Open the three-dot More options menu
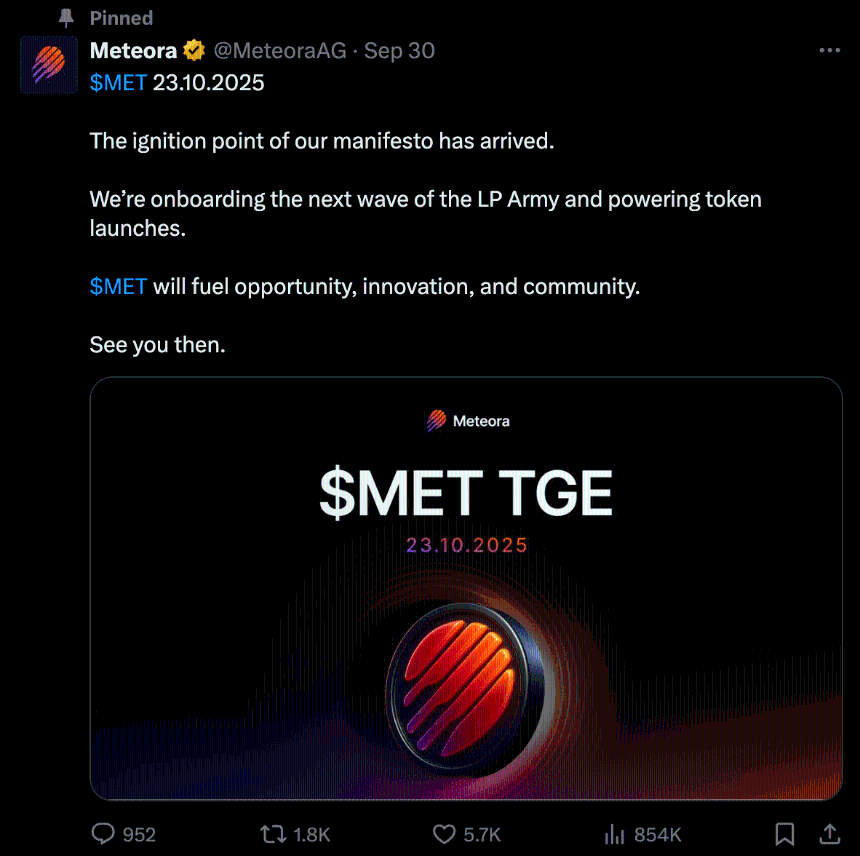This screenshot has height=856, width=860. [829, 51]
